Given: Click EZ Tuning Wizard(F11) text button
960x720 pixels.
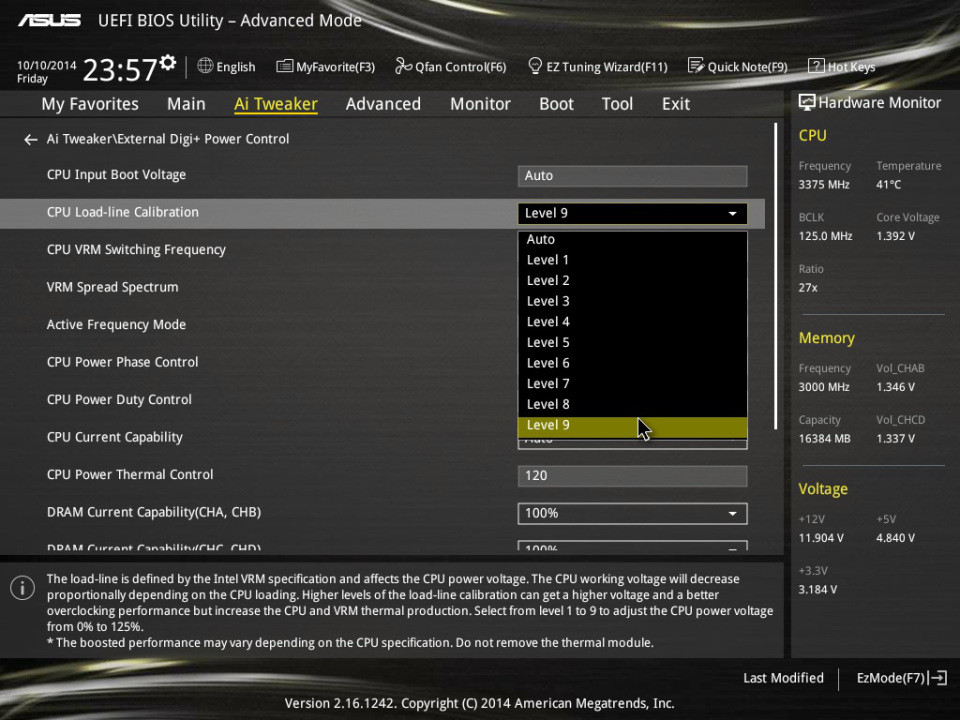Looking at the screenshot, I should click(x=607, y=67).
